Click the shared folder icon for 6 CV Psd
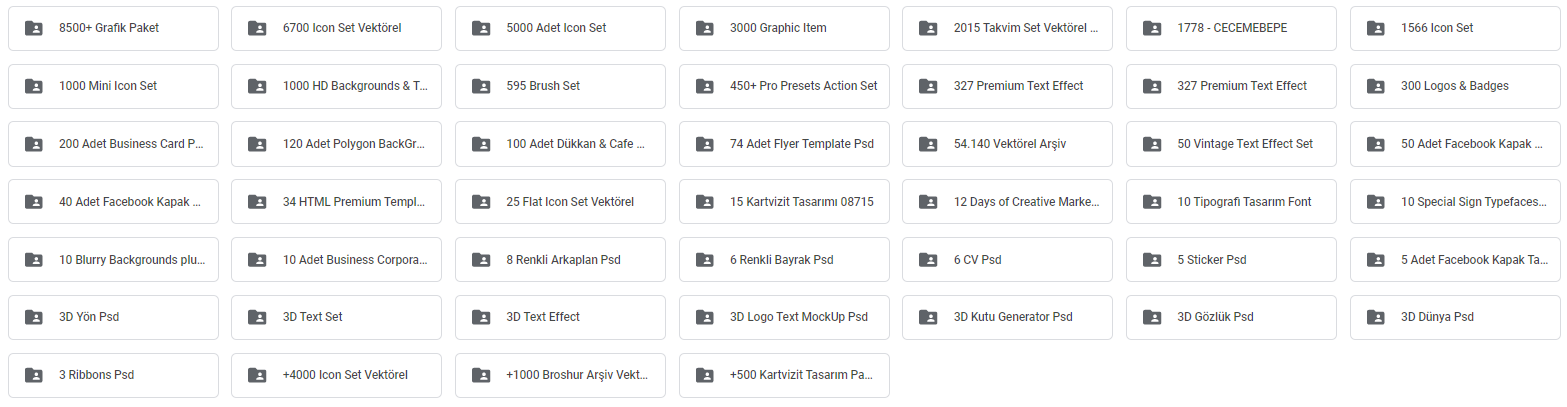 pos(929,260)
